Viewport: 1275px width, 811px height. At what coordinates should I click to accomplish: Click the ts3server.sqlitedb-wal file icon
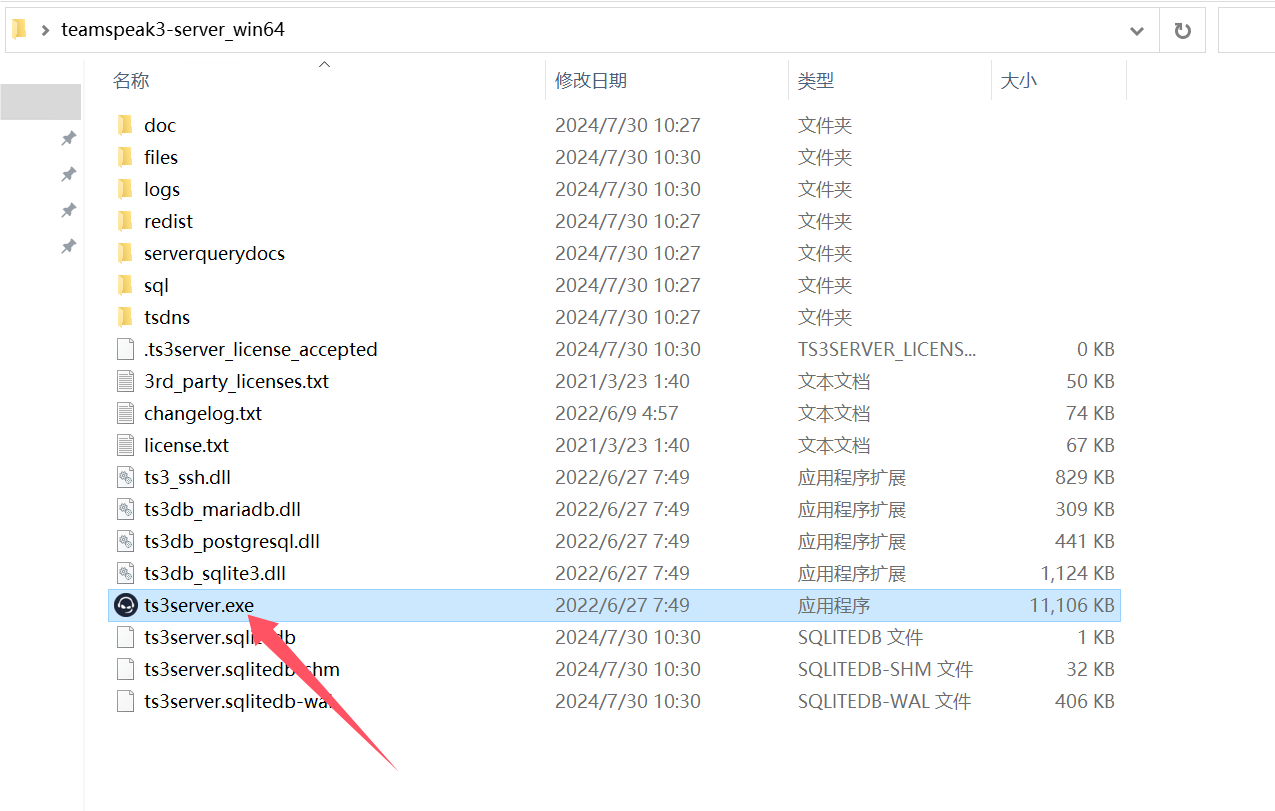coord(125,701)
